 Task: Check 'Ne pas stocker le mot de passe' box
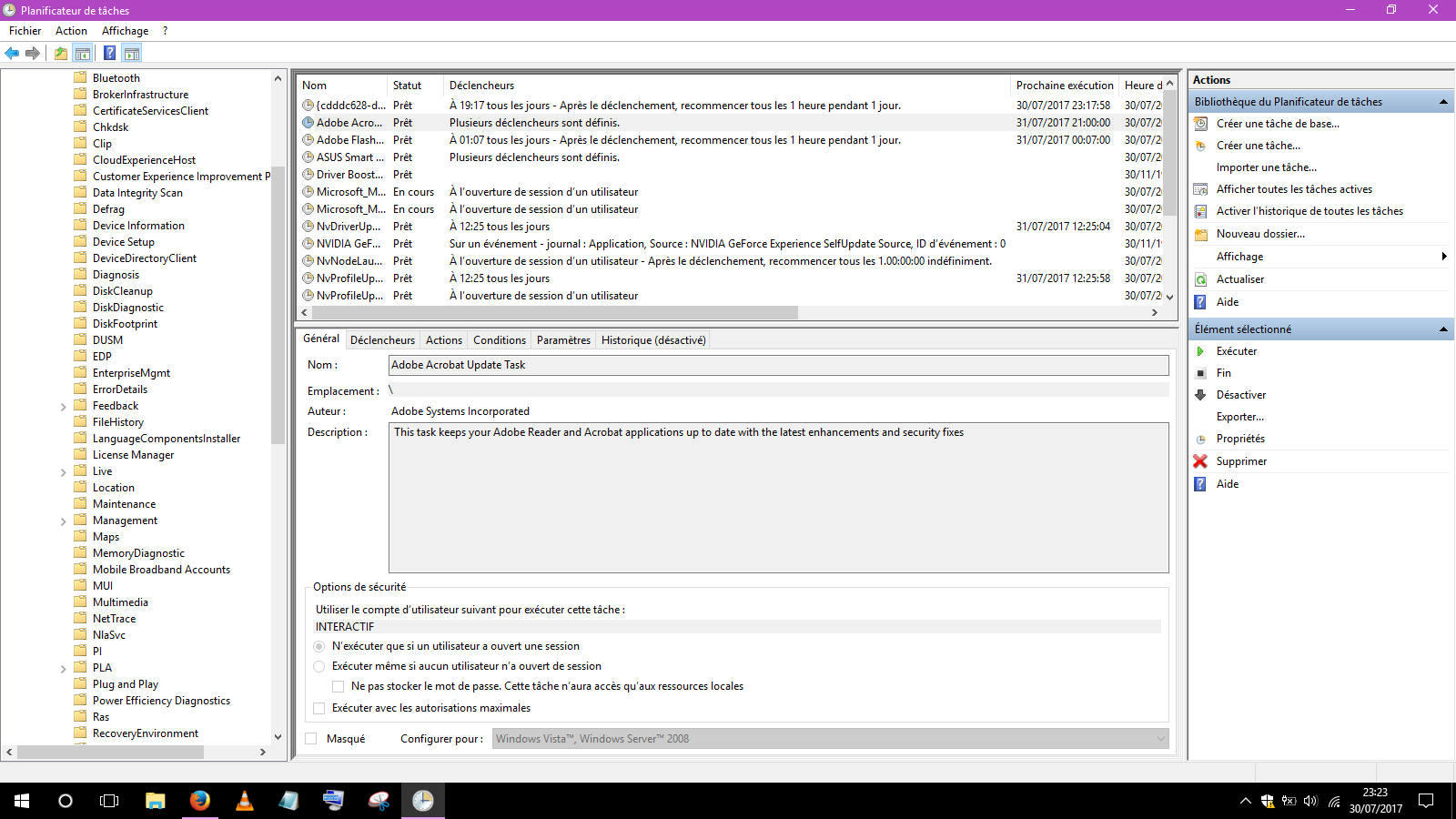[339, 686]
